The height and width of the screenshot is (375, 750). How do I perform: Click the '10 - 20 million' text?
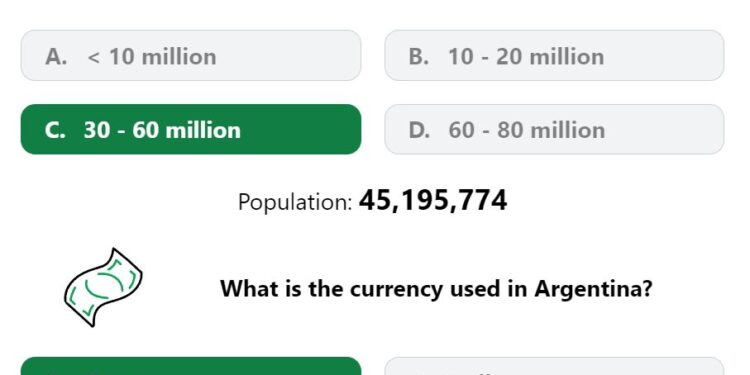[x=526, y=57]
